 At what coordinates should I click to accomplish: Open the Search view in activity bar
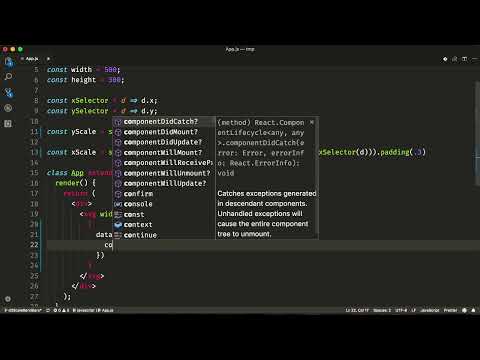pyautogui.click(x=9, y=77)
